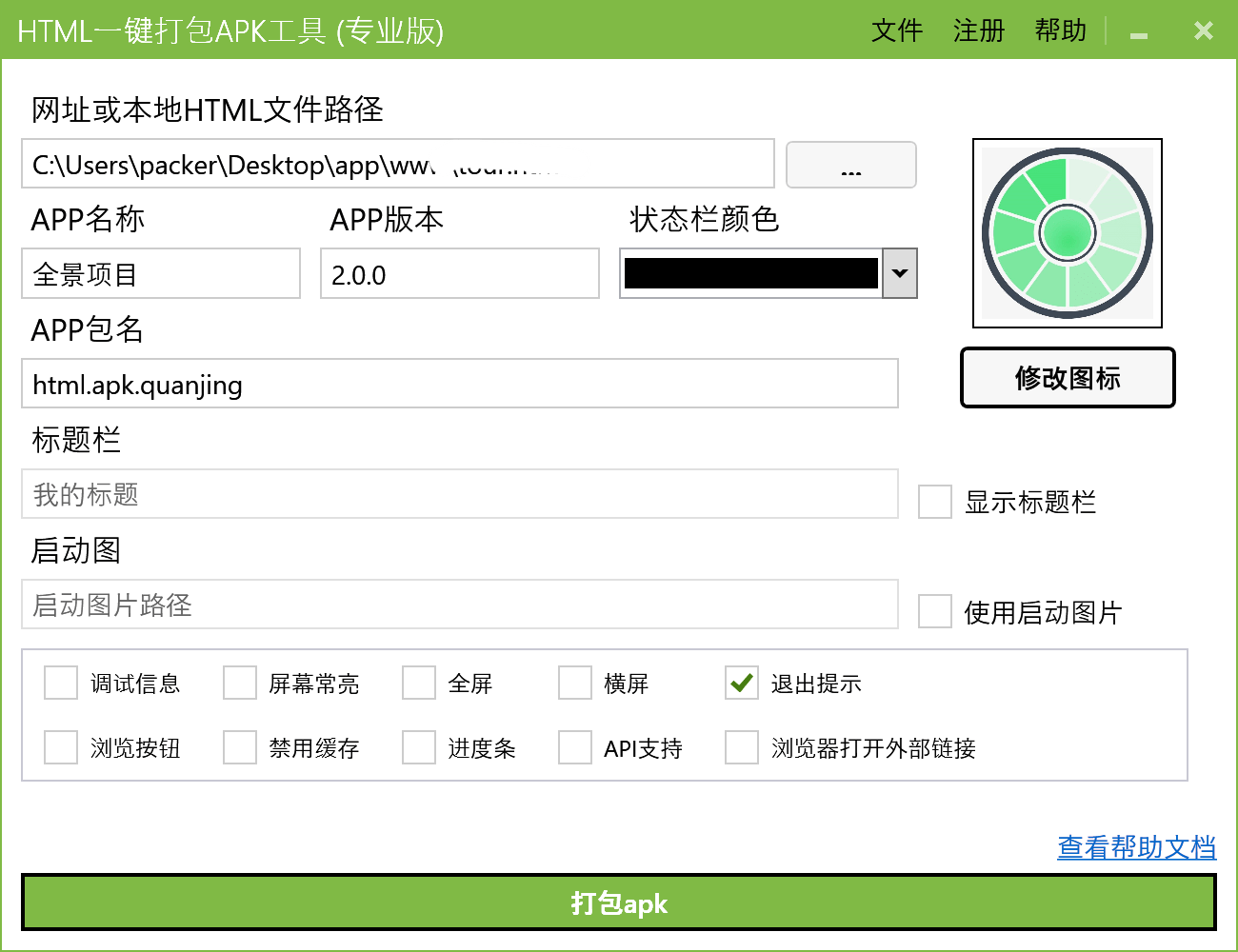Click the APP包名 input field

pos(459,385)
